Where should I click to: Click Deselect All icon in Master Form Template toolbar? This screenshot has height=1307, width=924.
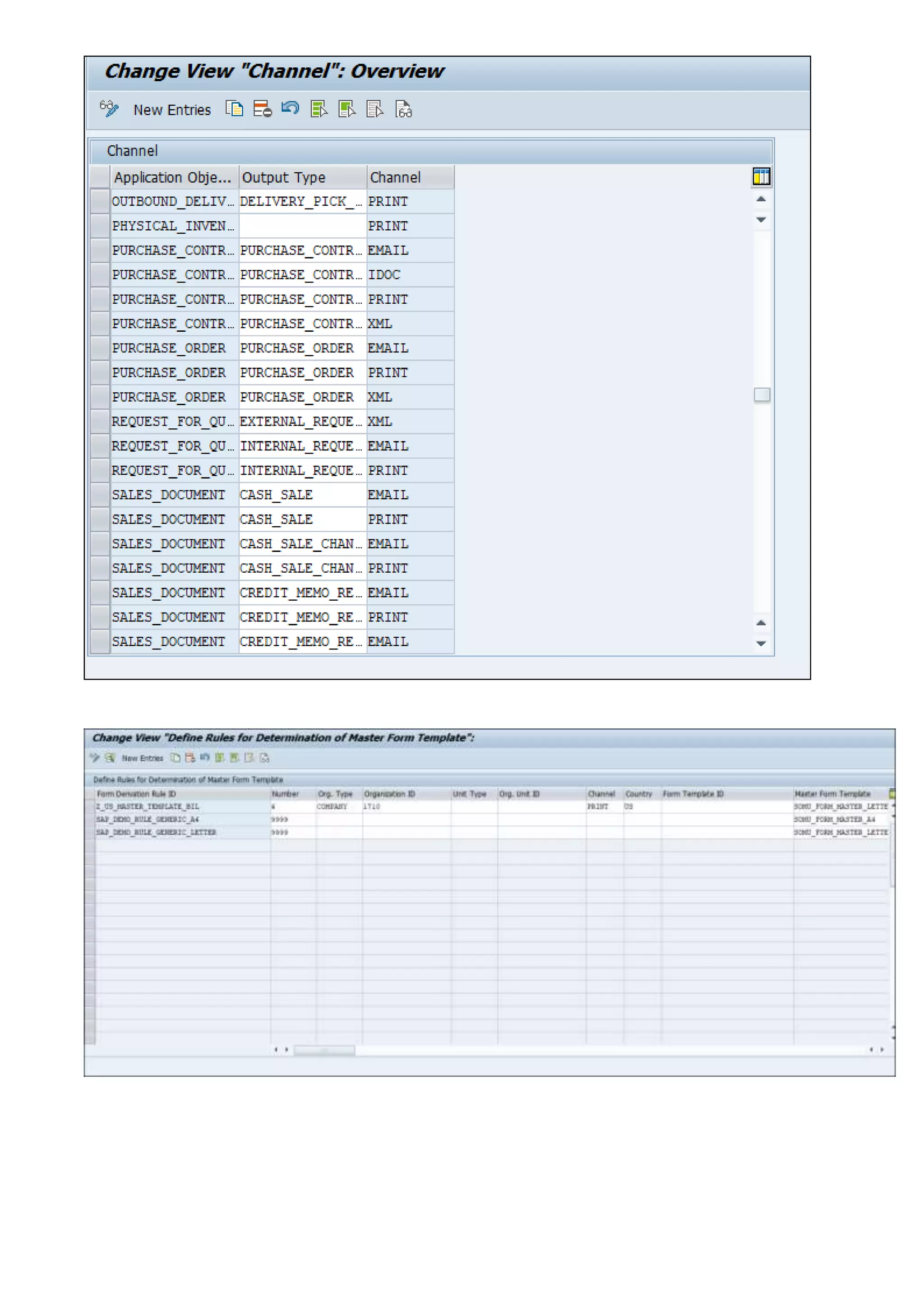click(249, 758)
